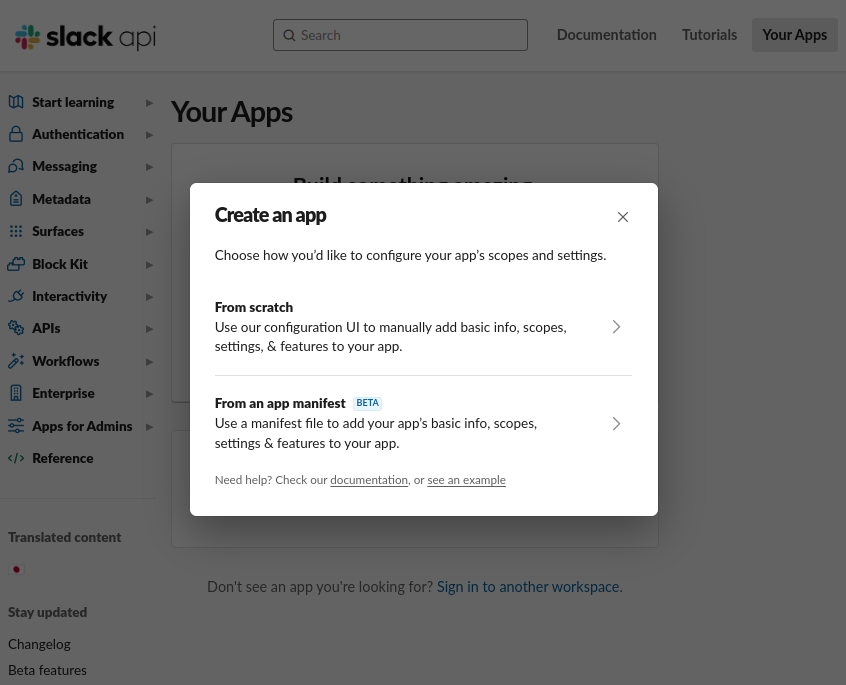Viewport: 846px width, 685px height.
Task: Click the Search input field
Action: pos(400,34)
